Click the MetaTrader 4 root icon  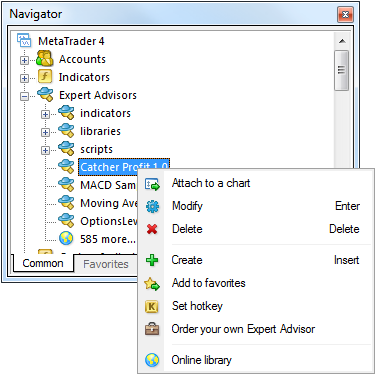coord(25,41)
